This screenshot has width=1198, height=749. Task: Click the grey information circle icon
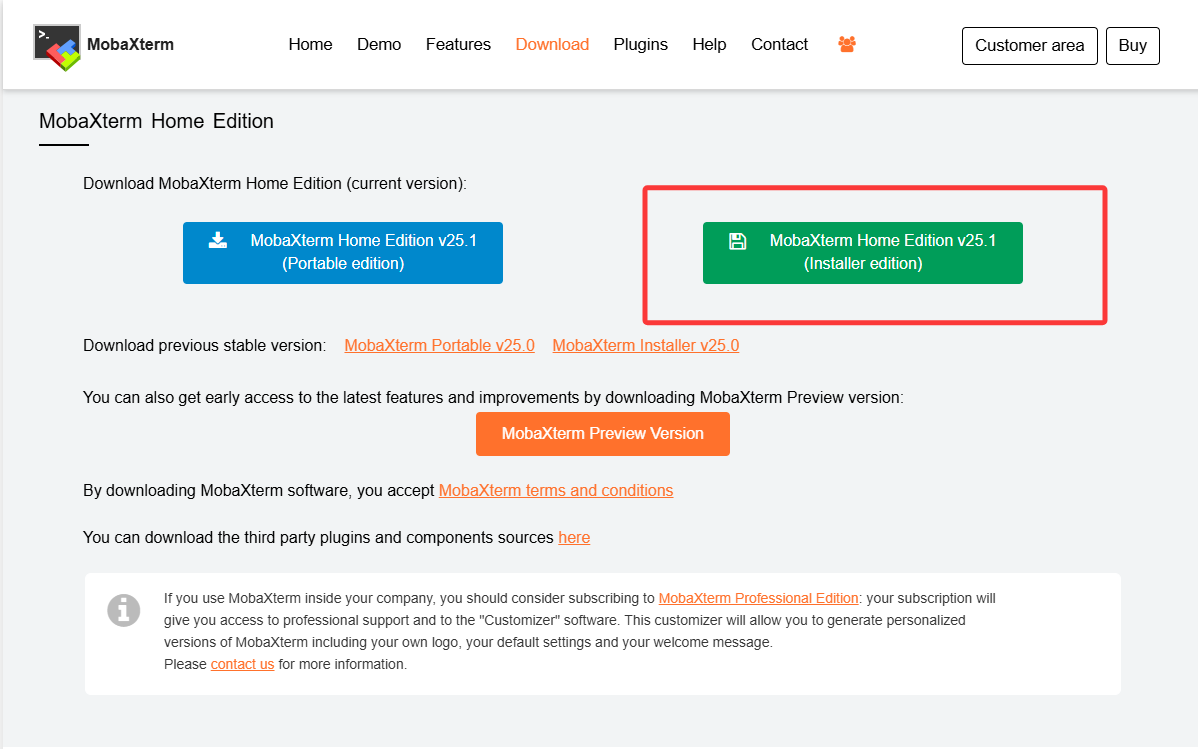[x=124, y=611]
